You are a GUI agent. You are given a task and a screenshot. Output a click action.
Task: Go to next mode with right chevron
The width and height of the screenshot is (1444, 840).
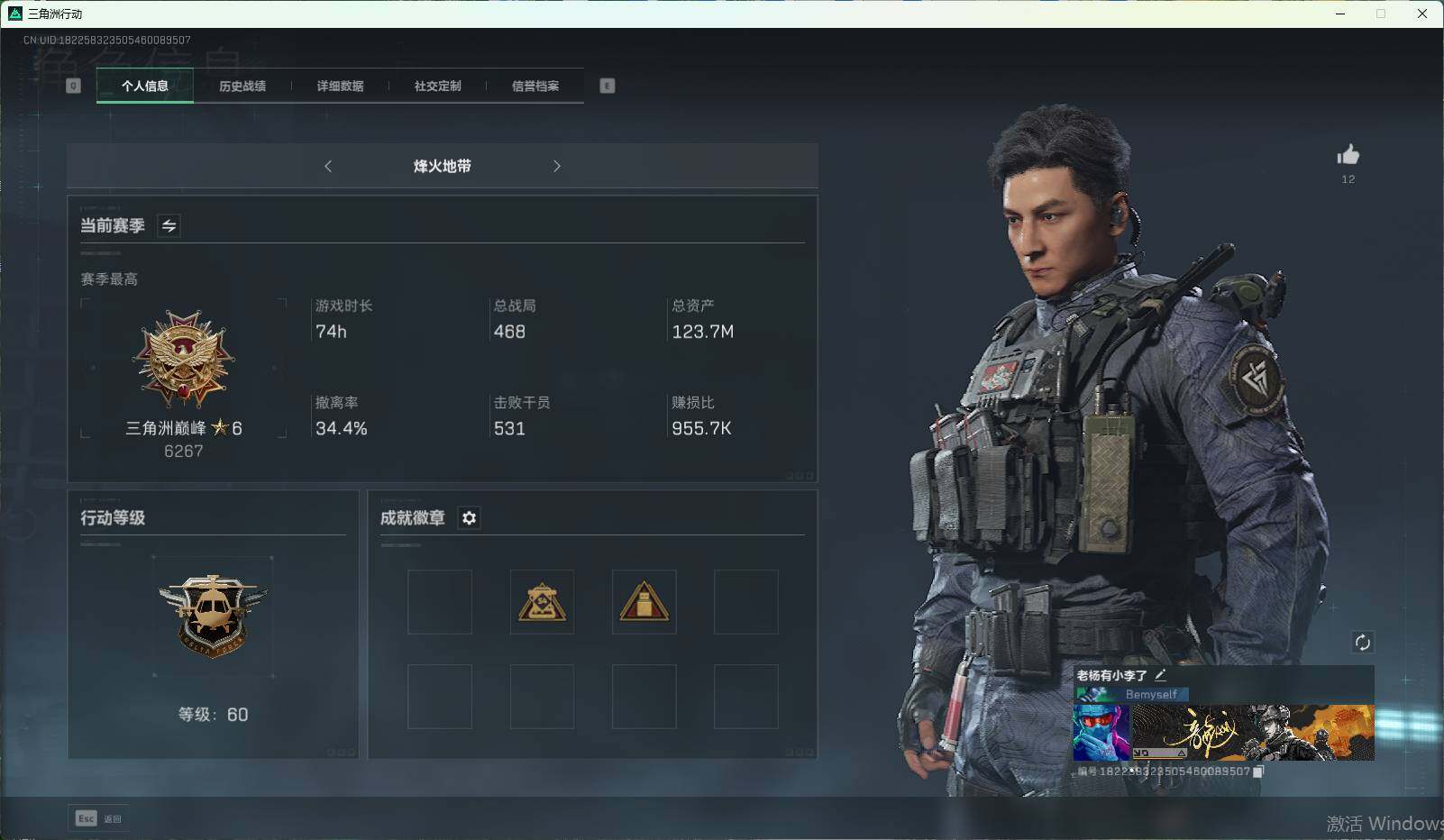557,166
